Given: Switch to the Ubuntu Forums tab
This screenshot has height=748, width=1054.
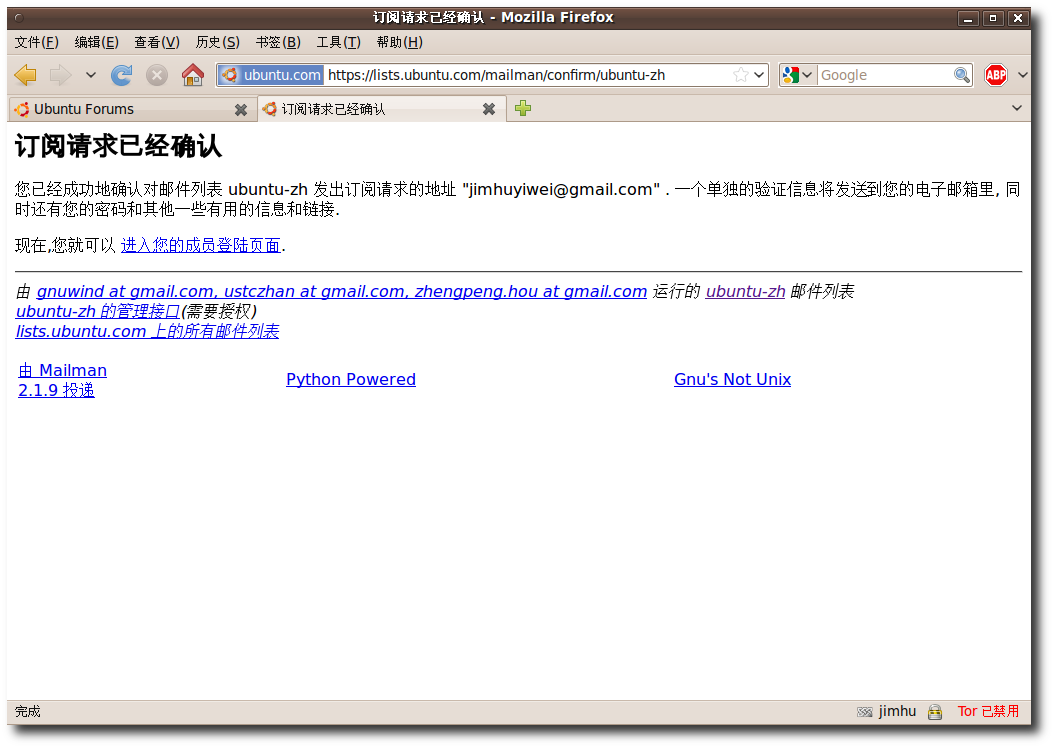Looking at the screenshot, I should [132, 109].
